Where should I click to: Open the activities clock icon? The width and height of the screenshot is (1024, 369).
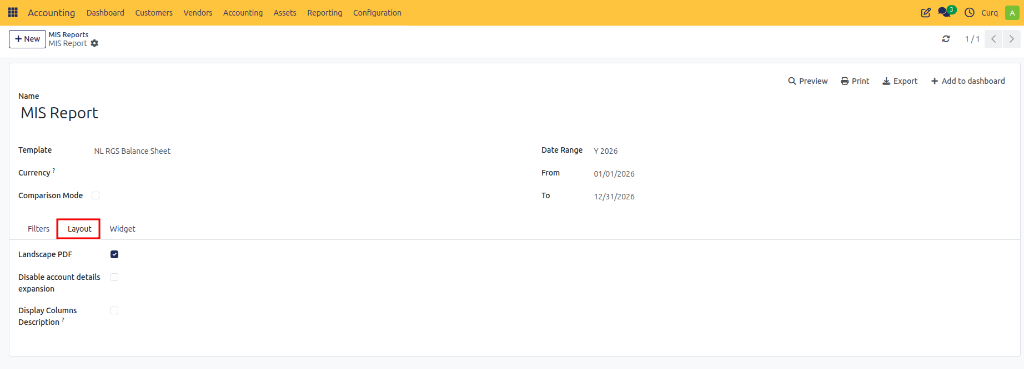[969, 12]
